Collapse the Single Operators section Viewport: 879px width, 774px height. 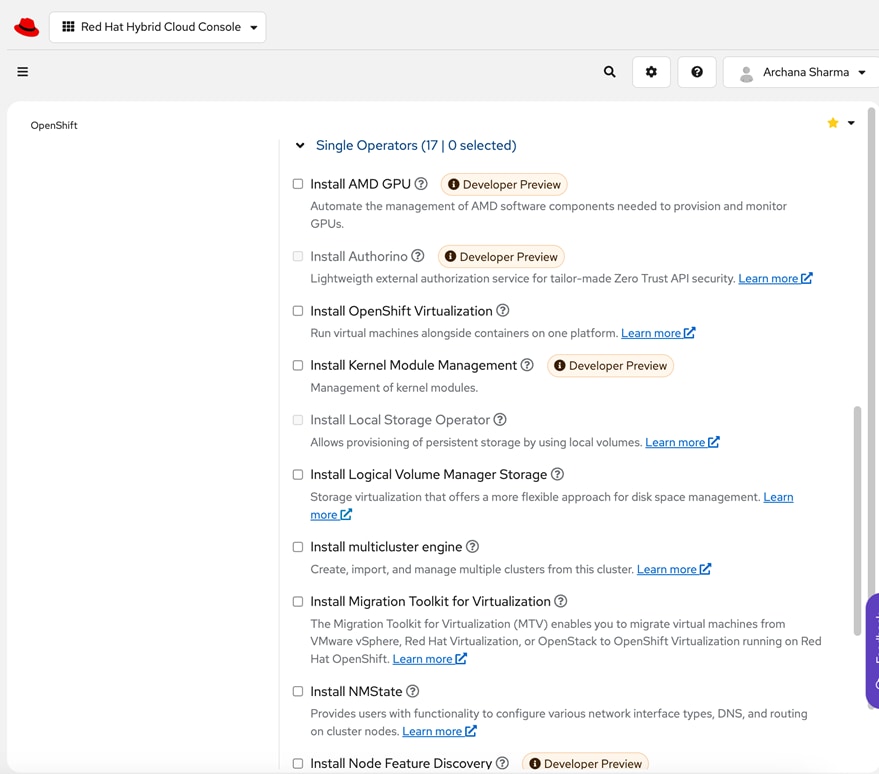pos(300,145)
